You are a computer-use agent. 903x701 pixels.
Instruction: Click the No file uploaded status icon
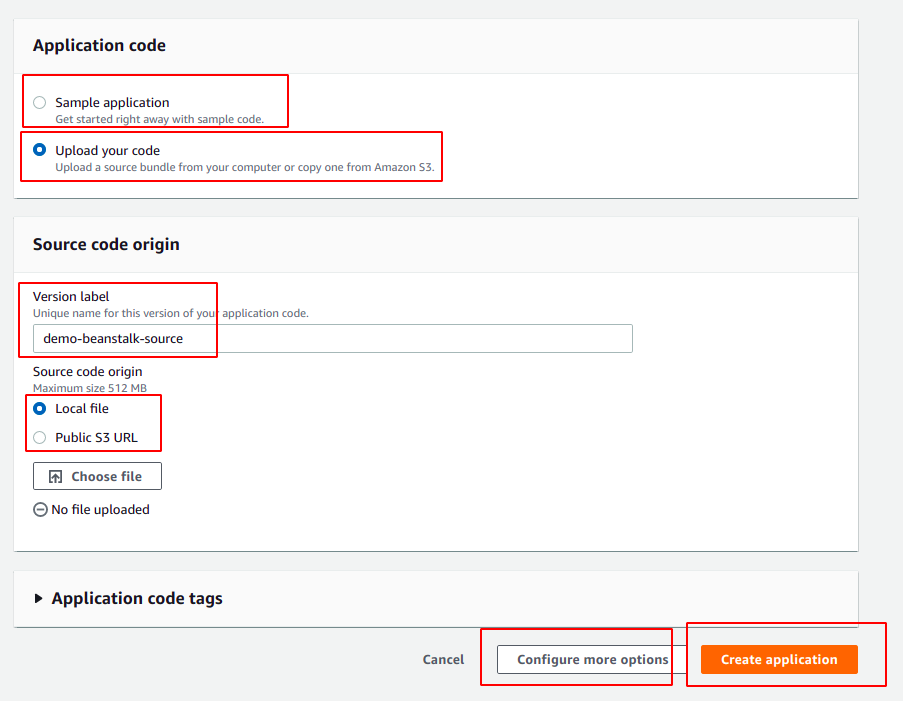click(x=40, y=510)
